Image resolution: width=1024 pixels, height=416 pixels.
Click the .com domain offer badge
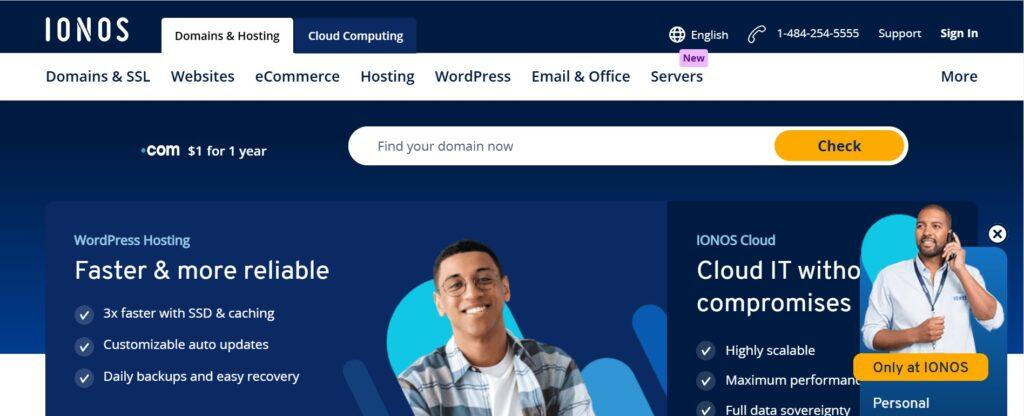[204, 151]
